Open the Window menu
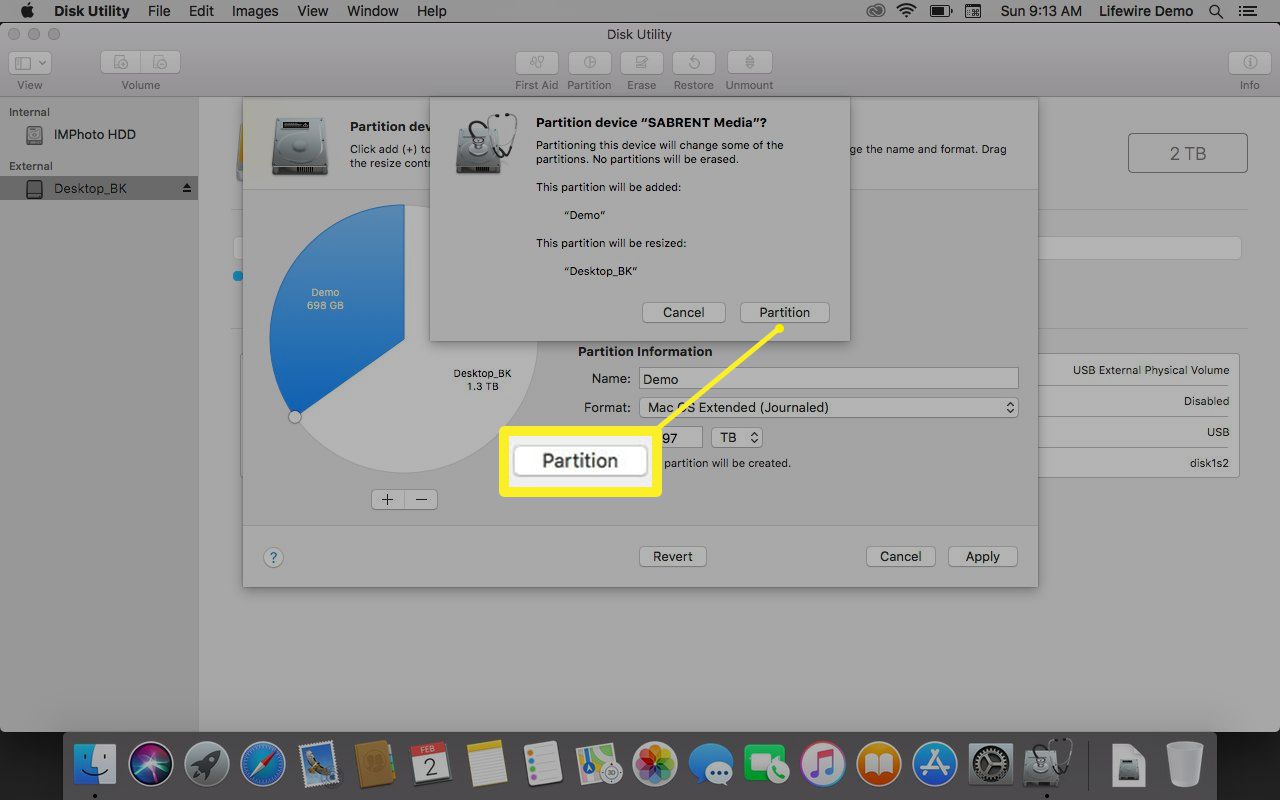Screen dimensions: 1280x800 tap(372, 11)
